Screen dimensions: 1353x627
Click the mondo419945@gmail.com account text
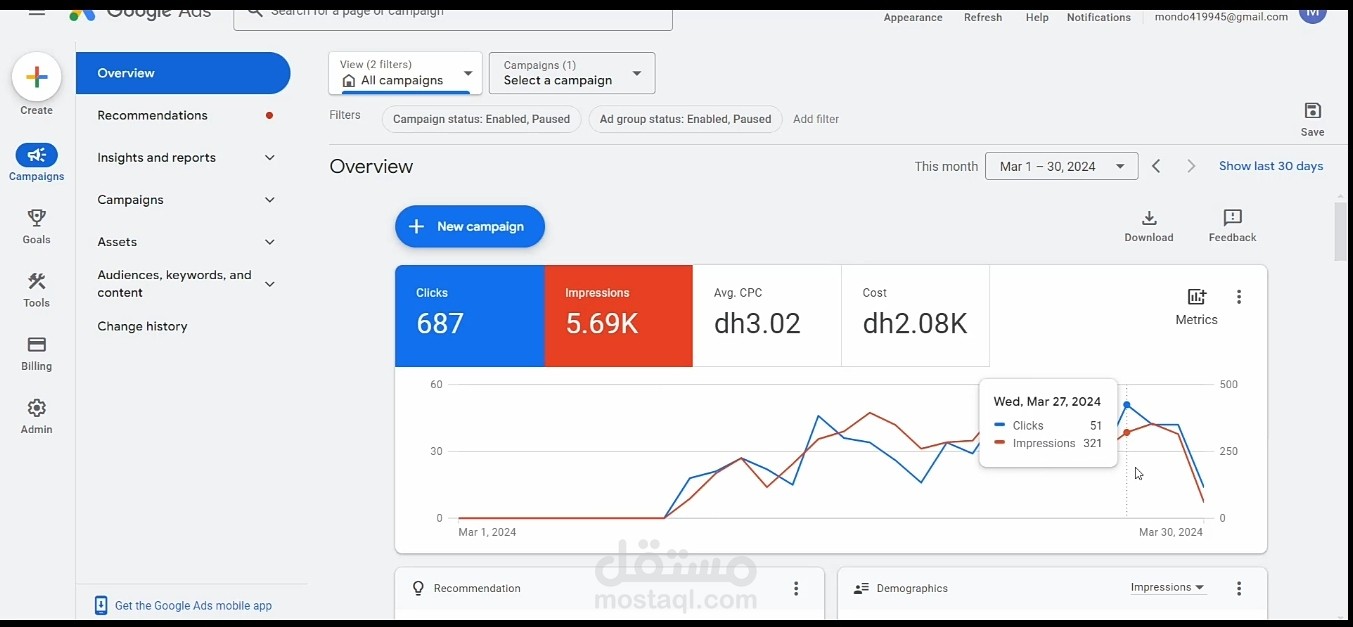[1221, 17]
